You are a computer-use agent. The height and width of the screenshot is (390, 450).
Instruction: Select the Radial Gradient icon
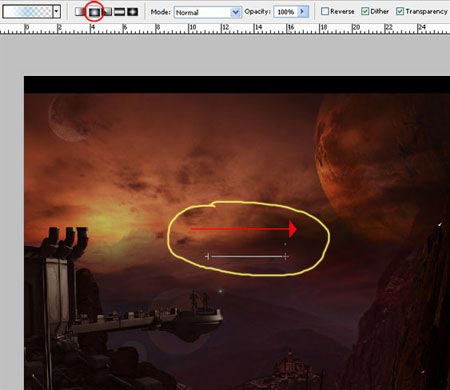[94, 12]
